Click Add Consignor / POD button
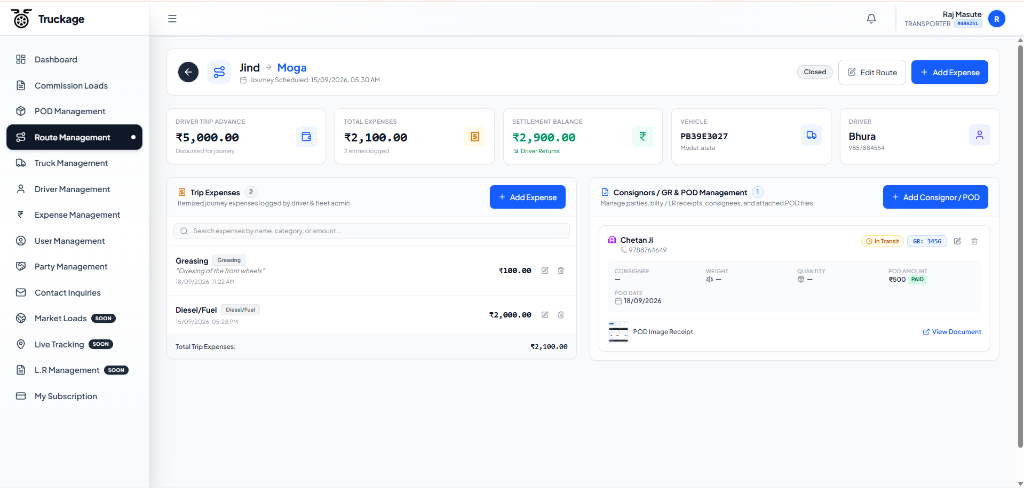This screenshot has height=488, width=1024. [x=935, y=197]
